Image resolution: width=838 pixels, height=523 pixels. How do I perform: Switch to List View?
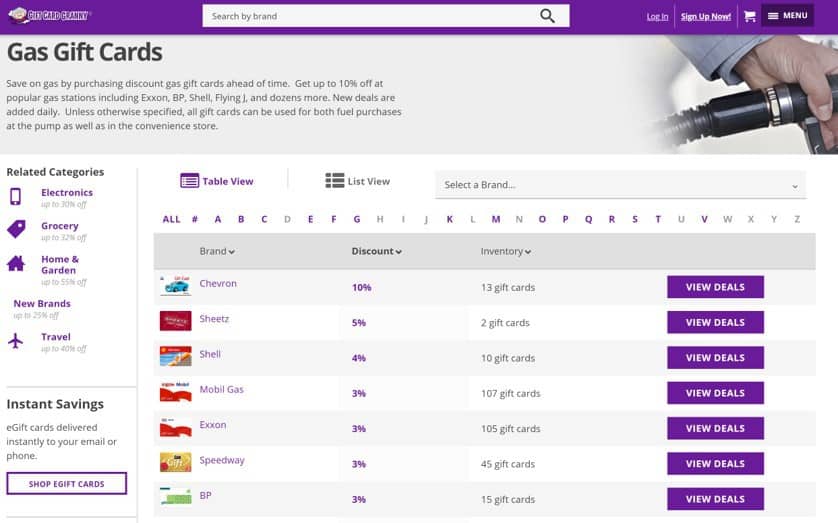click(x=357, y=181)
